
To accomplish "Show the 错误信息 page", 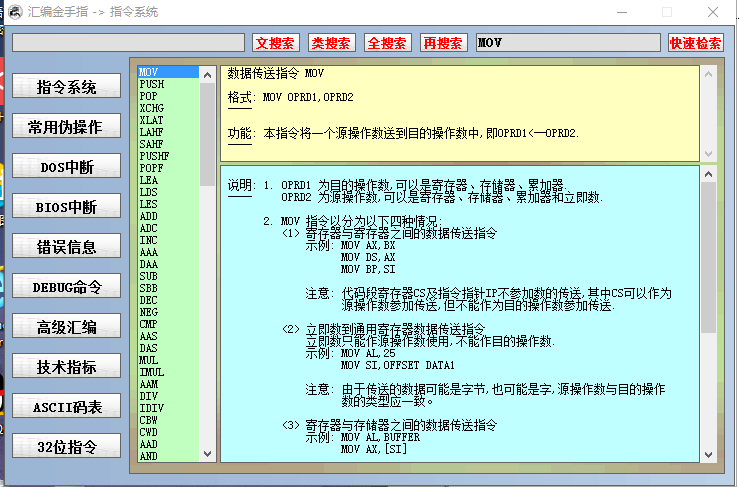I will pos(67,247).
